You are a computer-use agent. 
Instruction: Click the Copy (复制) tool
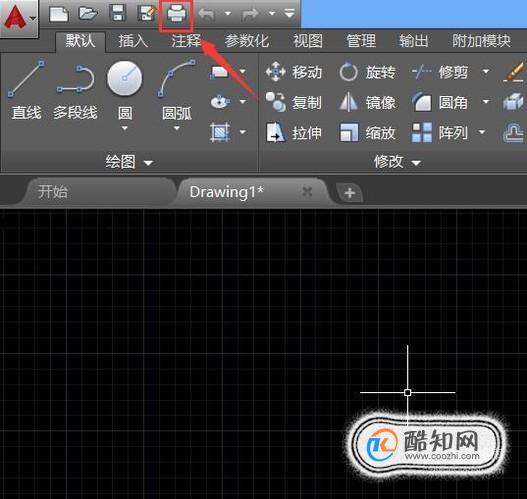pyautogui.click(x=294, y=102)
